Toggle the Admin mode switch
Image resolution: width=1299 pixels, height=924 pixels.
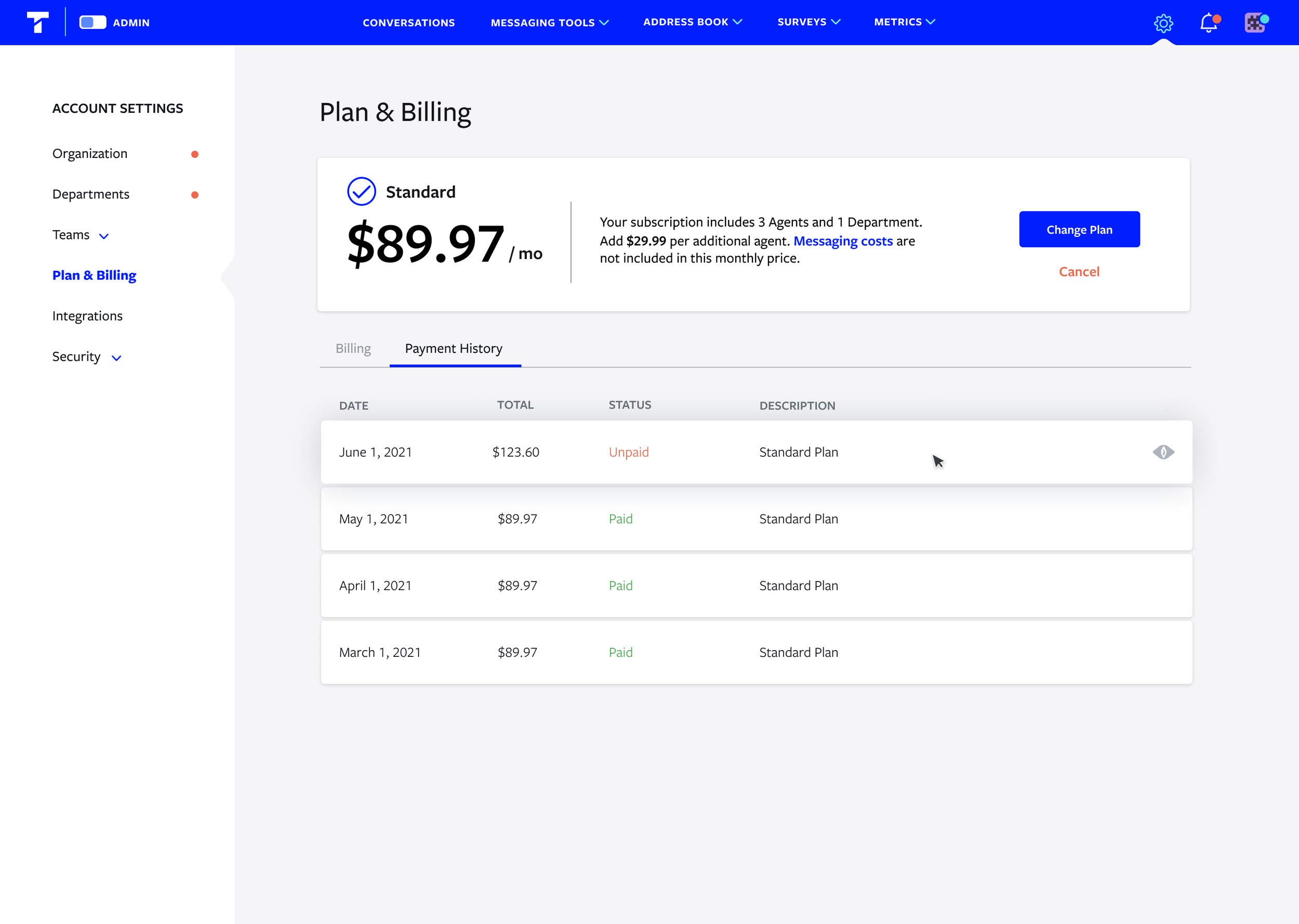pos(92,22)
